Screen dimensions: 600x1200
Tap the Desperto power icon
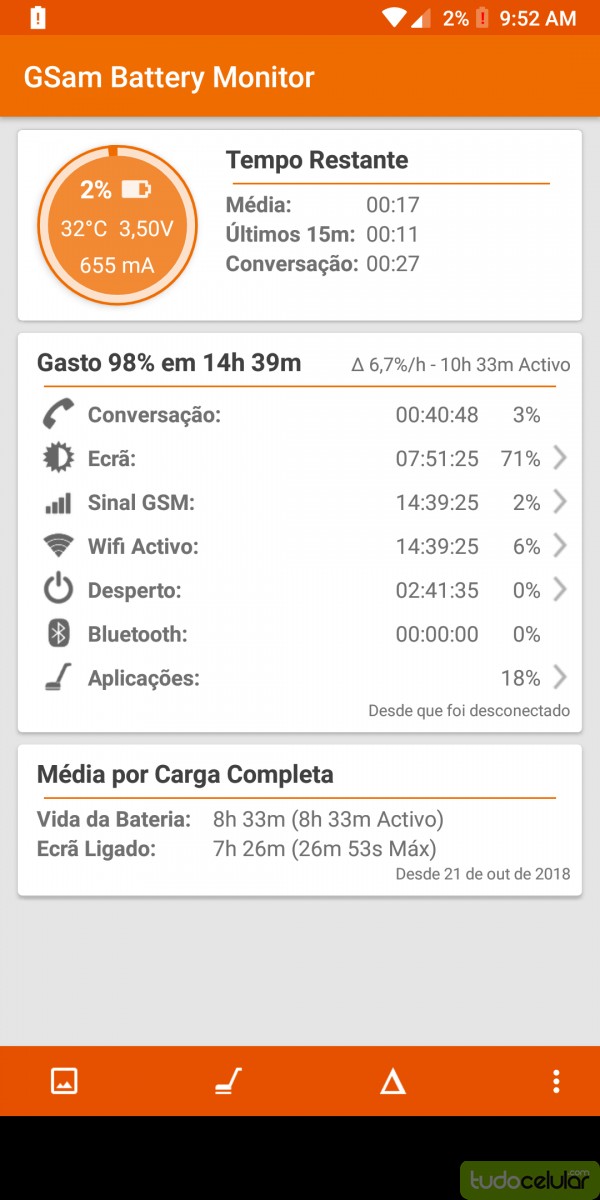click(58, 590)
